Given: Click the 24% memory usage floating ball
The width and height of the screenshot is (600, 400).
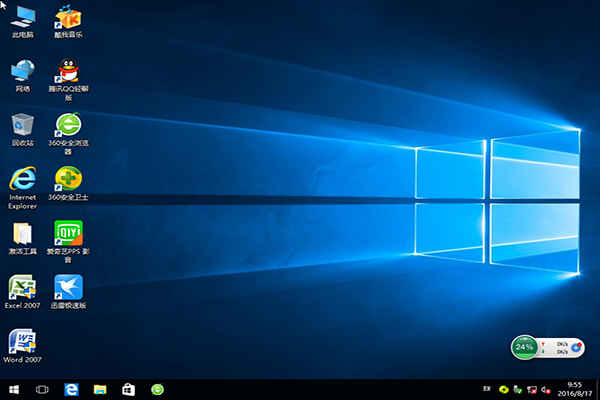Looking at the screenshot, I should 524,348.
